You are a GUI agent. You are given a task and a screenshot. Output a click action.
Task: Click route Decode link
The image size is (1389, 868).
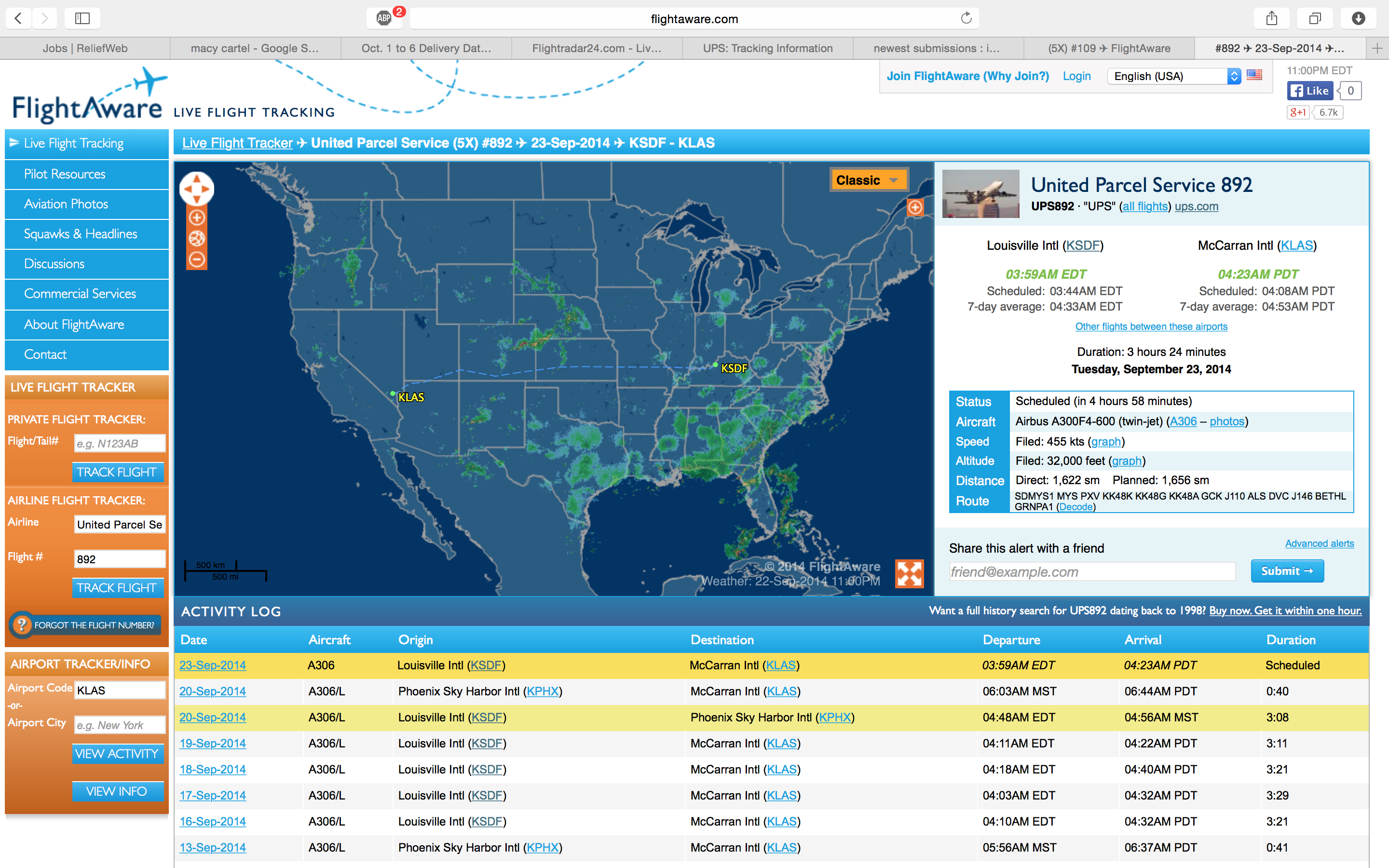pos(1076,507)
